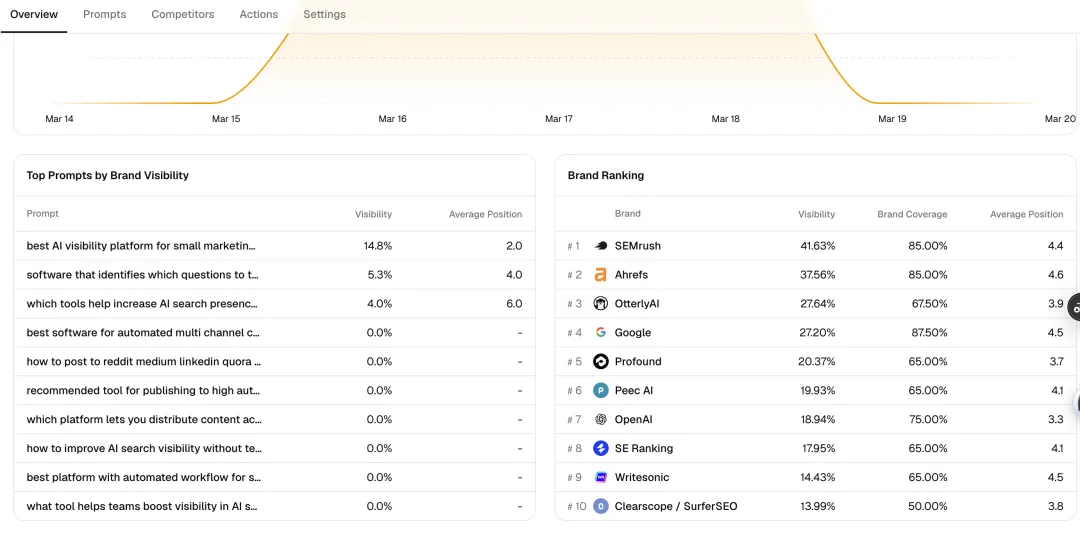The width and height of the screenshot is (1080, 535).
Task: Open the 'which tools help increase AI search' prompt
Action: [x=142, y=304]
